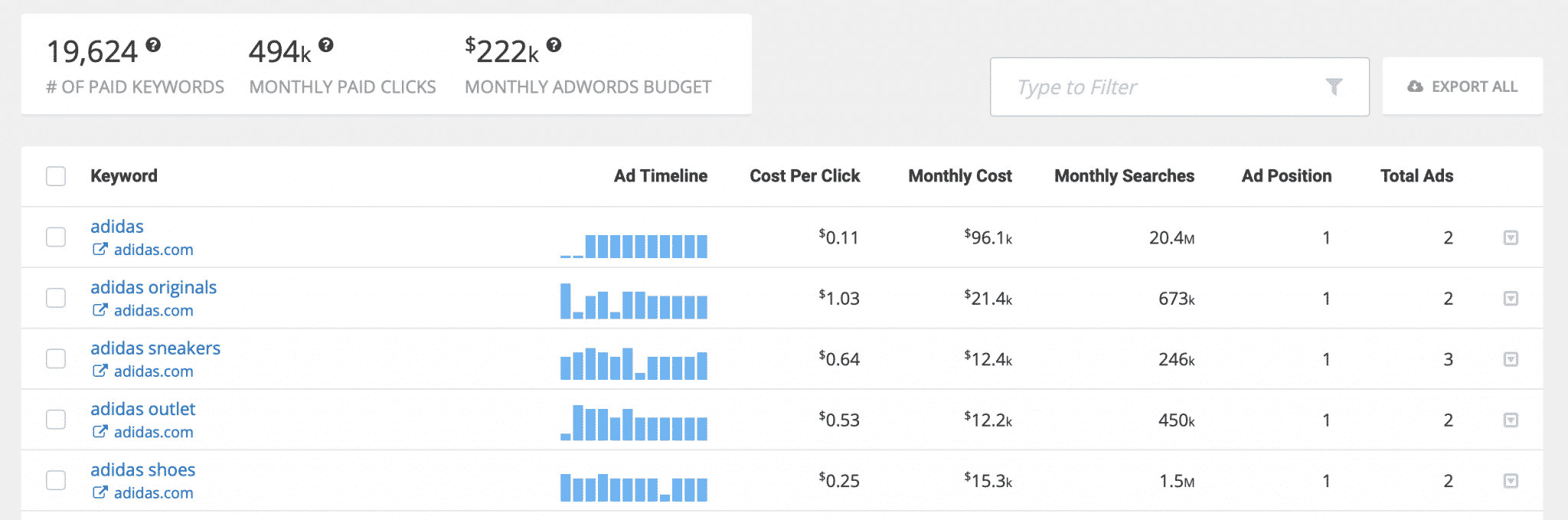The height and width of the screenshot is (520, 1568).
Task: Click the 1.5M monthly searches value
Action: (1178, 481)
